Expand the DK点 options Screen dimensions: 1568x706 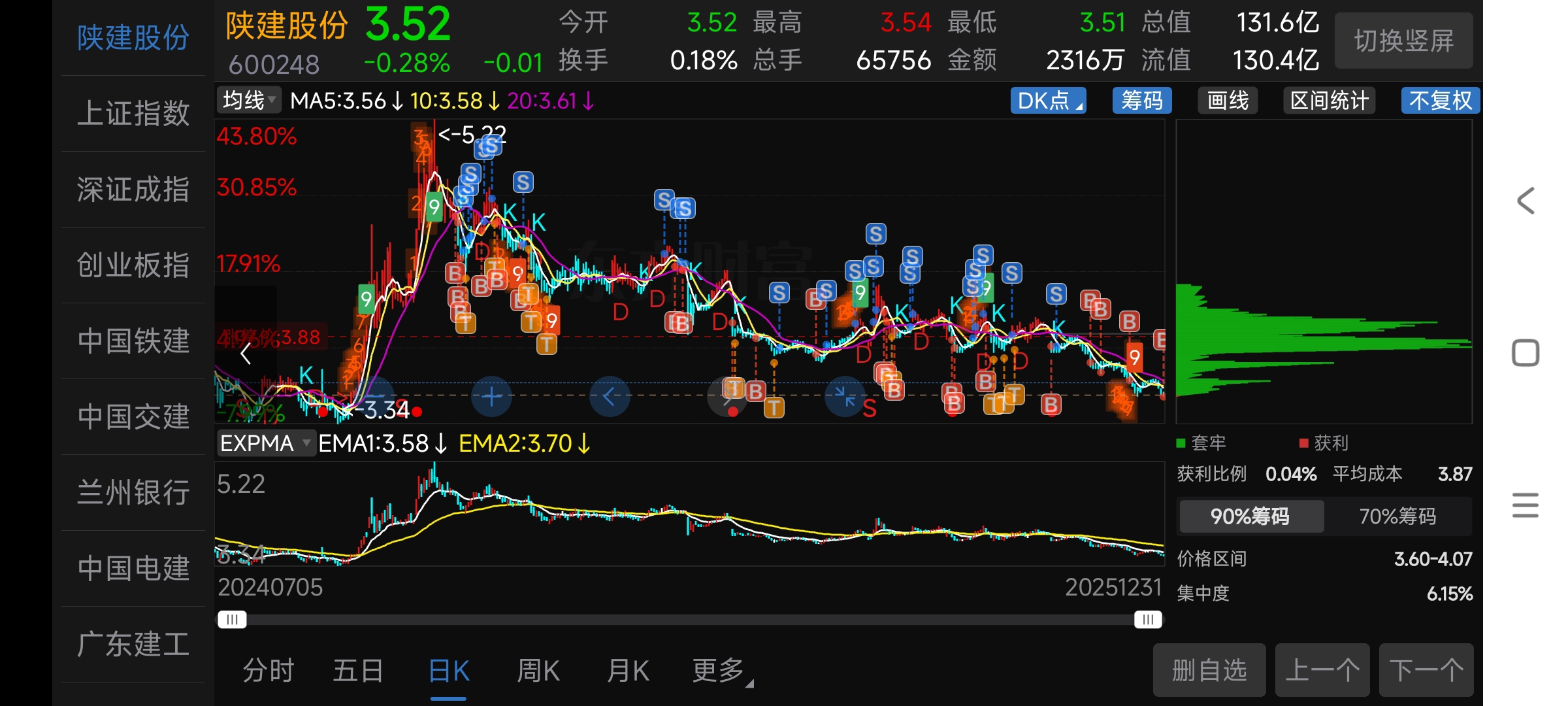[1048, 101]
